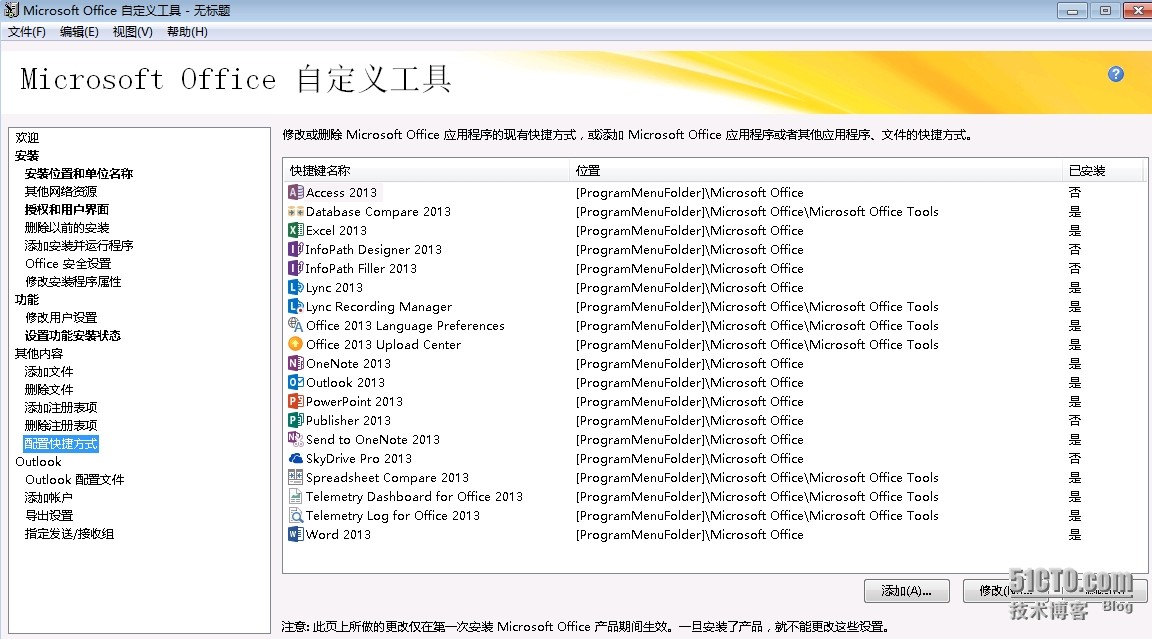
Task: Select the Outlook 2013 icon
Action: coord(295,383)
